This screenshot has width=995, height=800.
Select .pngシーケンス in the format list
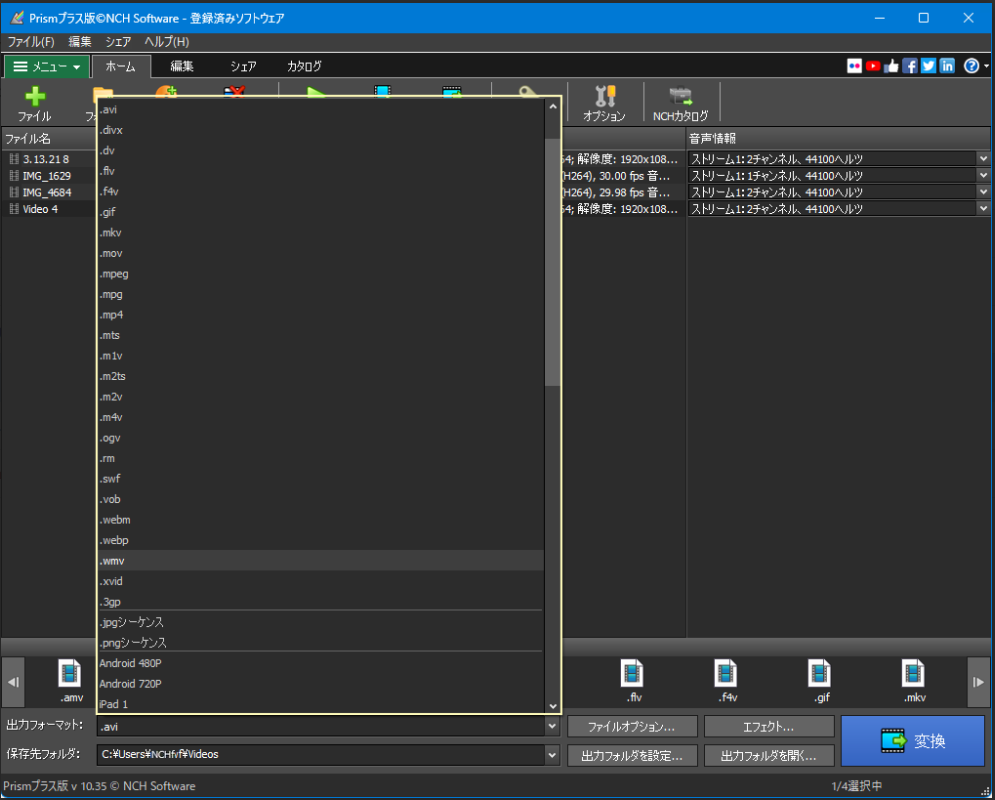pyautogui.click(x=320, y=643)
